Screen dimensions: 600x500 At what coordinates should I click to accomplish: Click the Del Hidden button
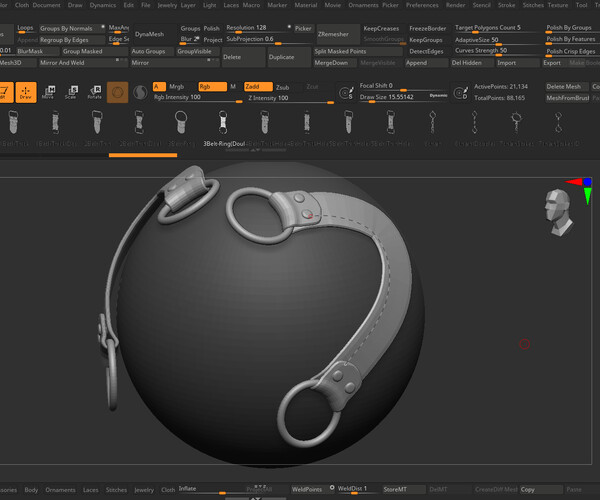pos(472,63)
